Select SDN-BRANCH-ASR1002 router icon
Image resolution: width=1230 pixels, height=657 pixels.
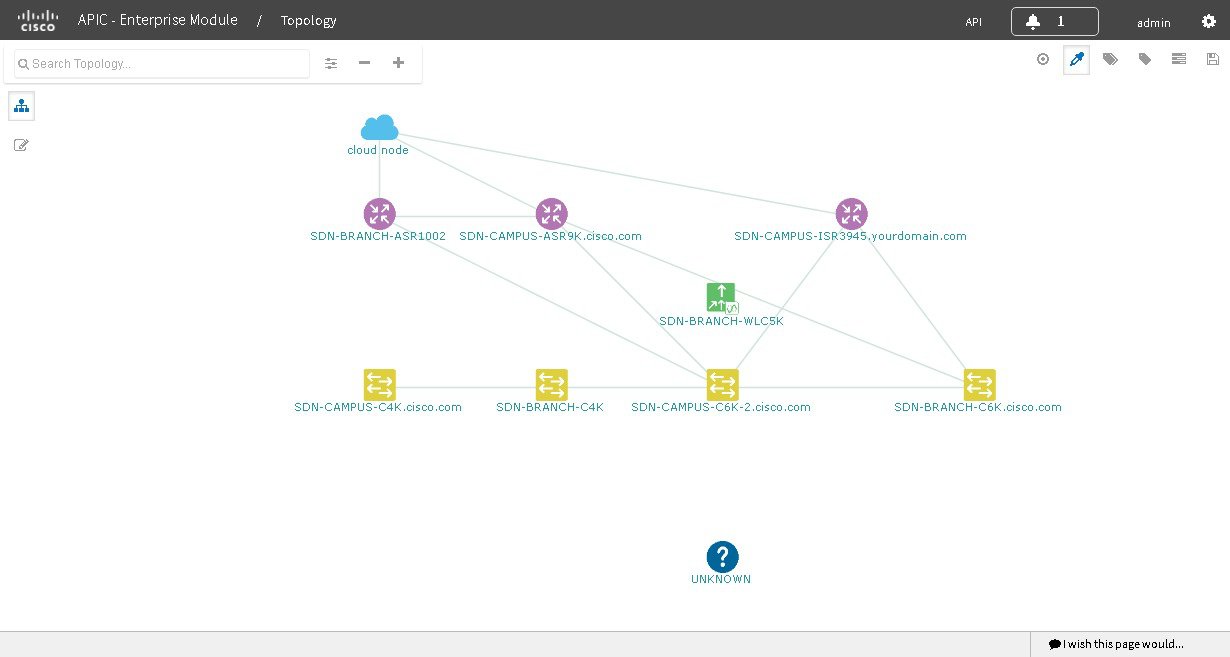tap(379, 214)
